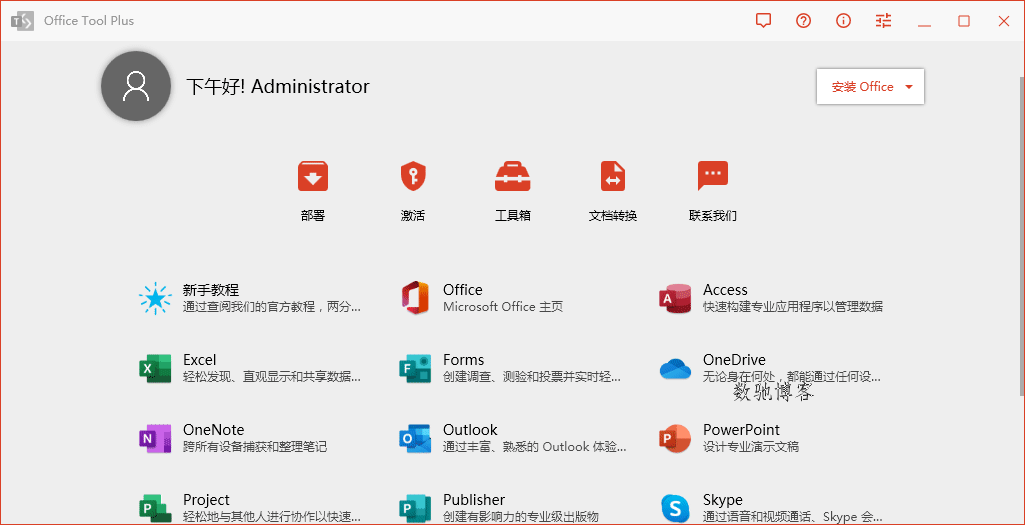Image resolution: width=1025 pixels, height=525 pixels.
Task: Open the about info icon
Action: click(x=843, y=21)
